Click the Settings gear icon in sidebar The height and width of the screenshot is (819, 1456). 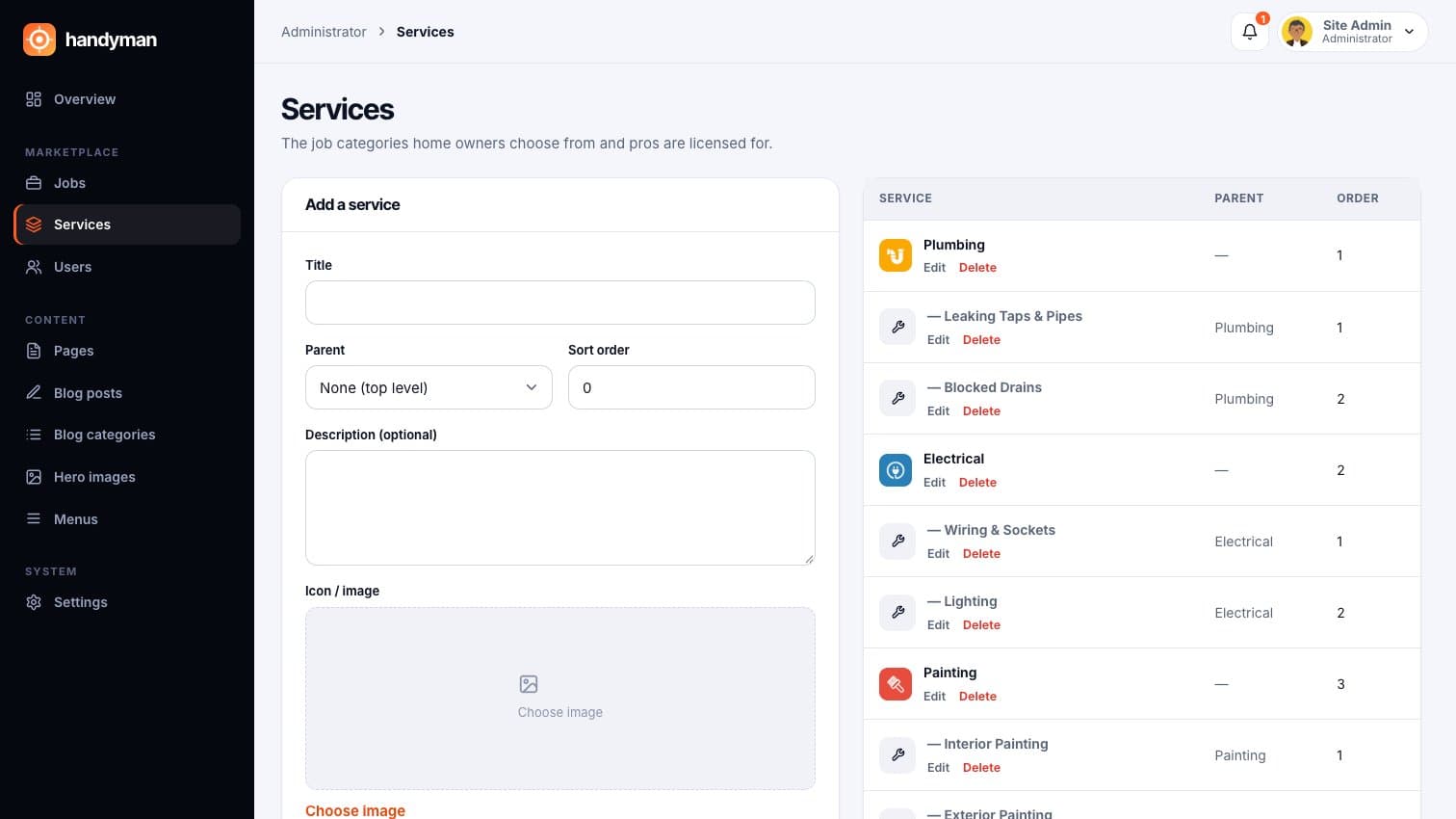pyautogui.click(x=34, y=602)
